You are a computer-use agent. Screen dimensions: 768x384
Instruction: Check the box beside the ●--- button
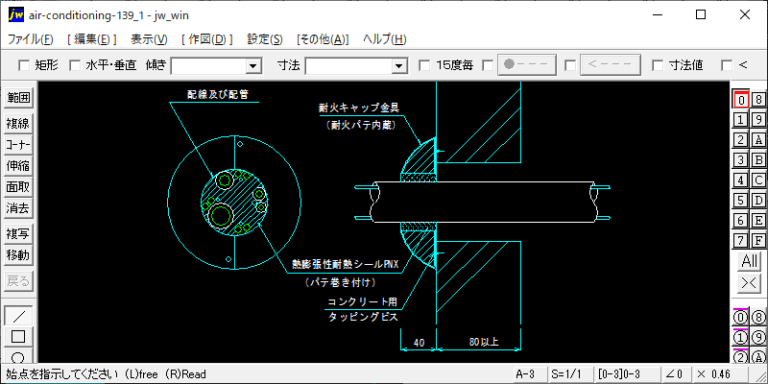[x=488, y=65]
